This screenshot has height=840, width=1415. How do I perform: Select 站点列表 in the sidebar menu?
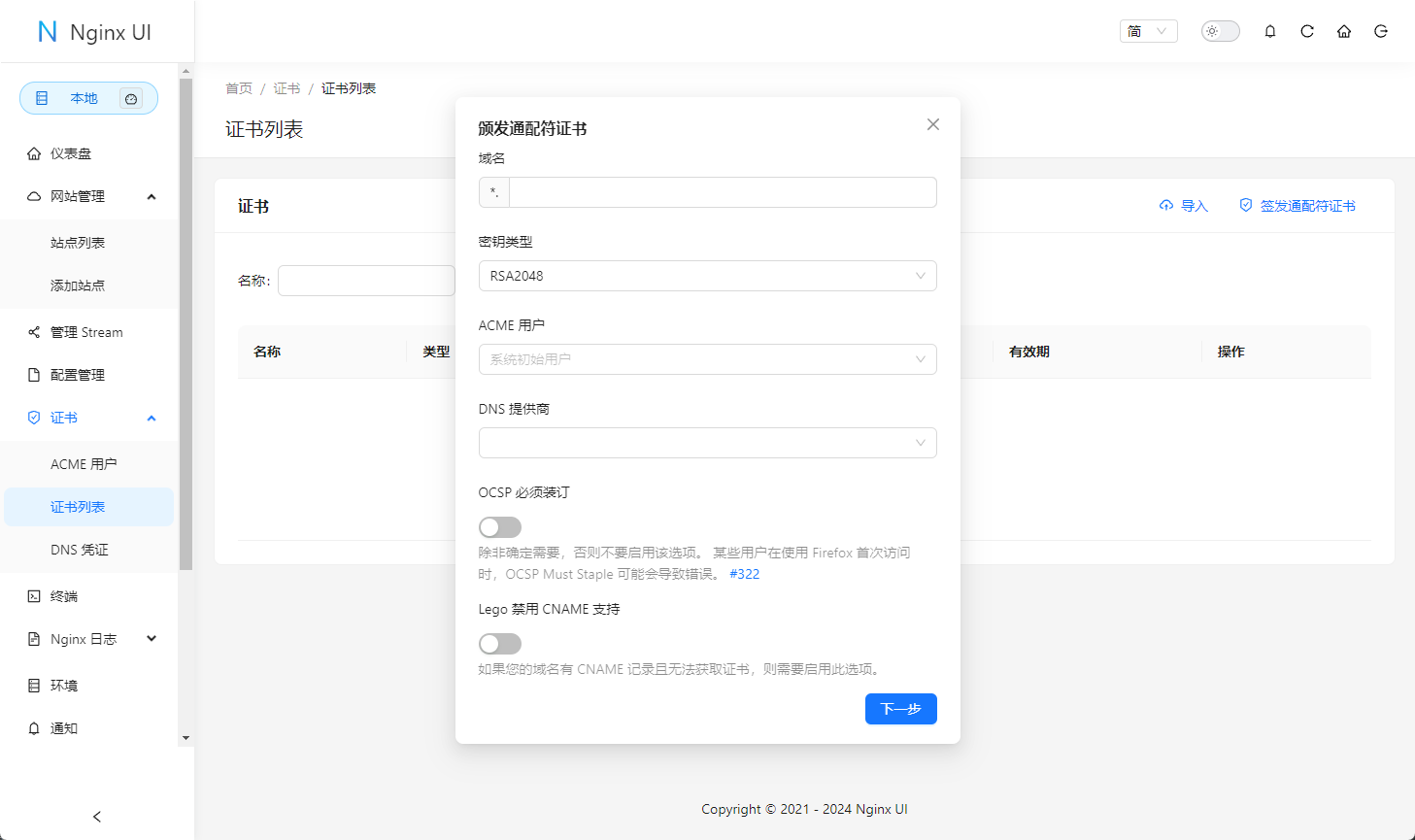coord(78,243)
